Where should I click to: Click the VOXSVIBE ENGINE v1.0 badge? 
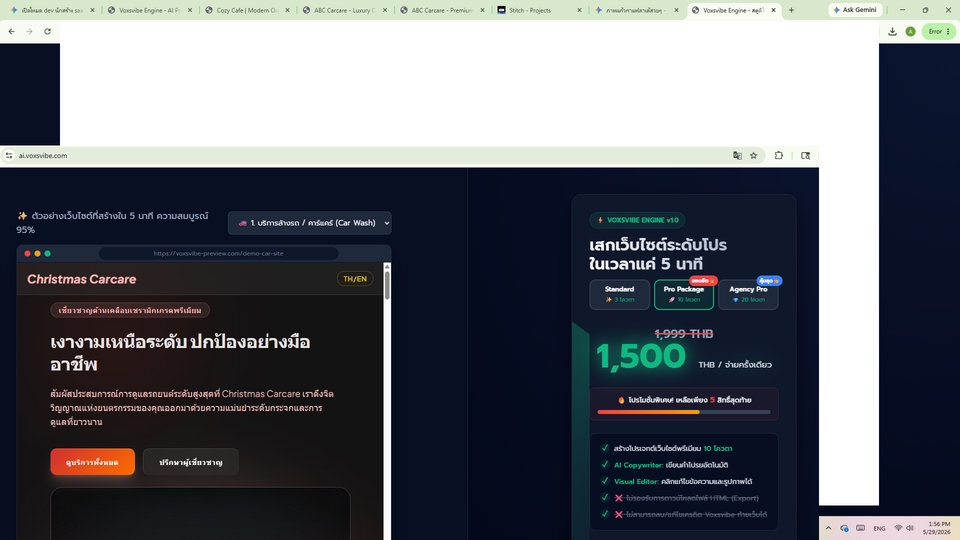click(637, 220)
